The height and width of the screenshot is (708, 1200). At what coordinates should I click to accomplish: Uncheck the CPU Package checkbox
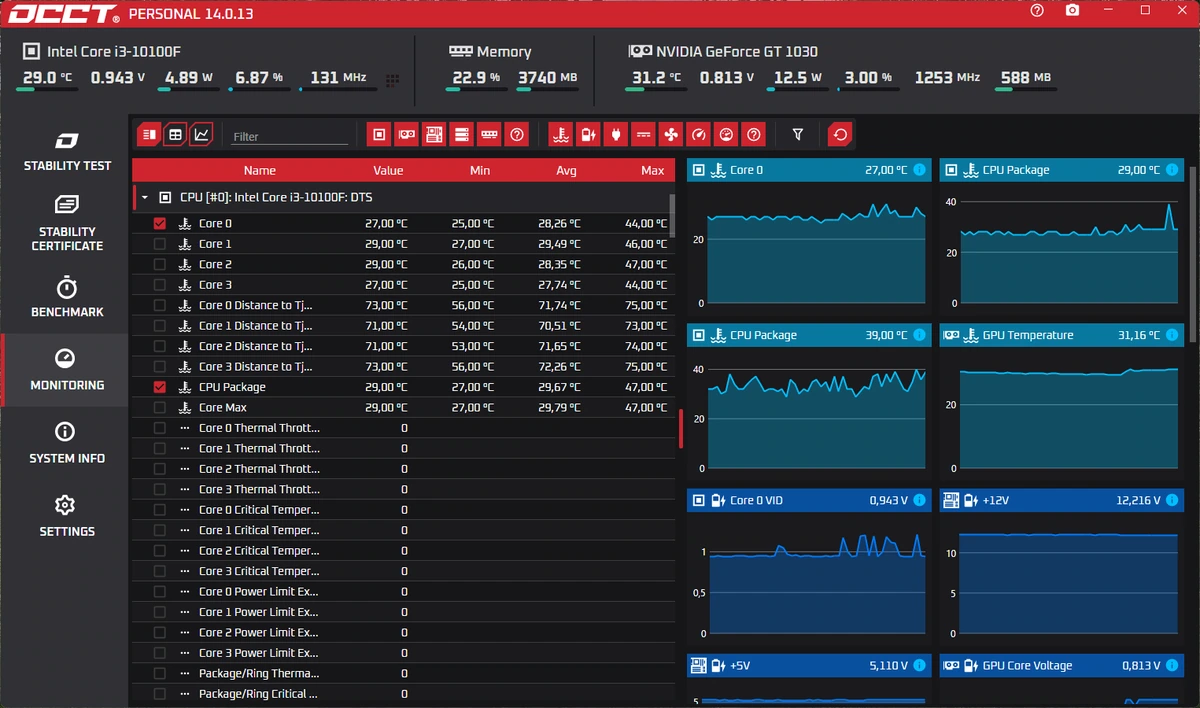[x=160, y=387]
